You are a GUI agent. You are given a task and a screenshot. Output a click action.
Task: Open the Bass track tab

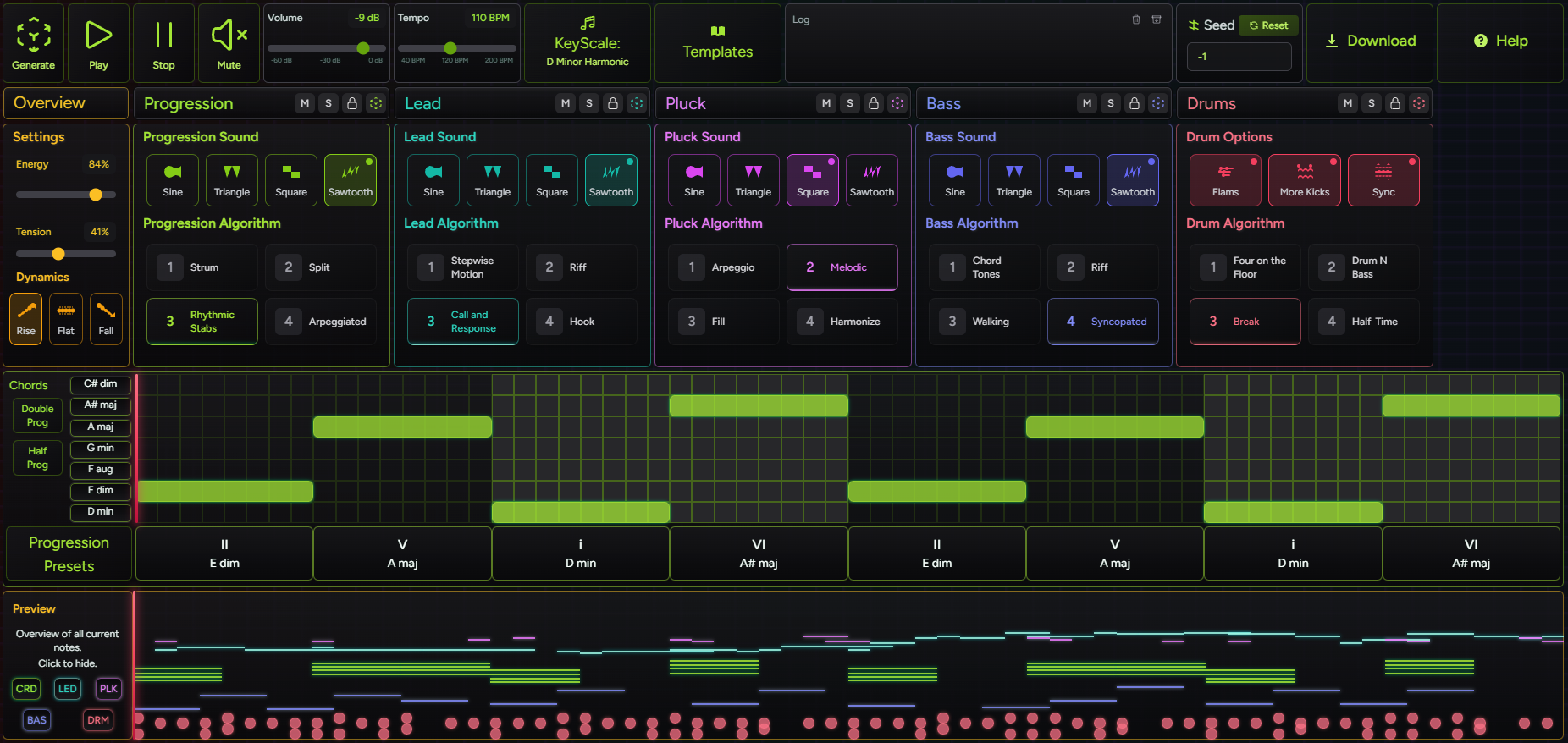(x=943, y=104)
